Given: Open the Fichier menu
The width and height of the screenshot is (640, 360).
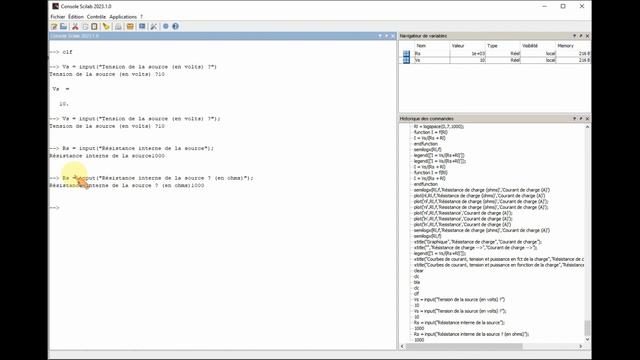Looking at the screenshot, I should pyautogui.click(x=58, y=17).
